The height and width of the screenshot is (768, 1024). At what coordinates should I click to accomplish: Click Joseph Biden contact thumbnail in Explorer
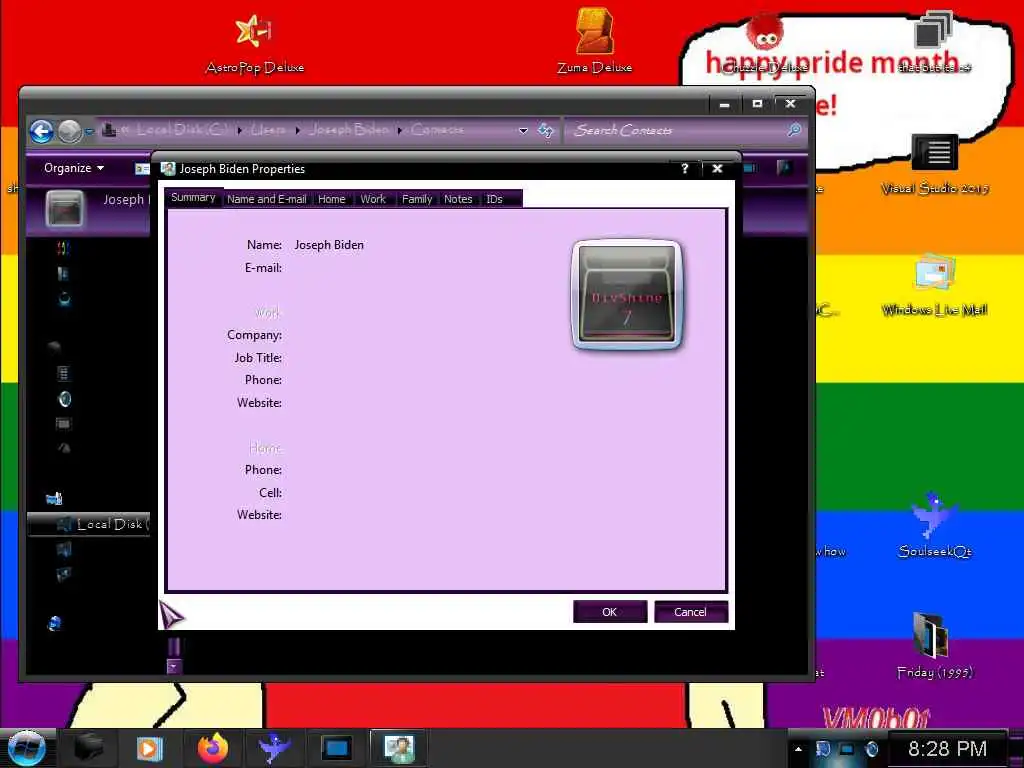click(64, 209)
